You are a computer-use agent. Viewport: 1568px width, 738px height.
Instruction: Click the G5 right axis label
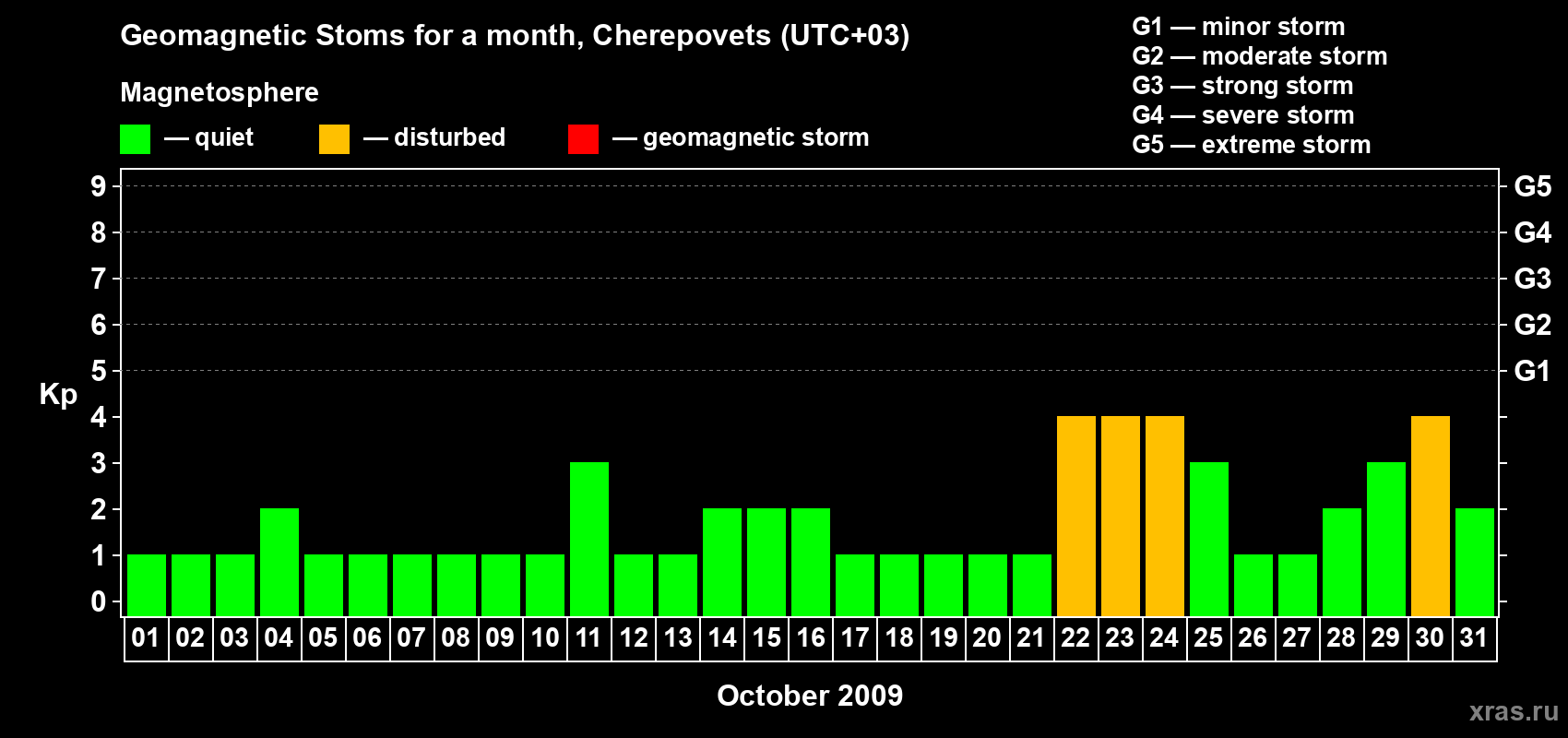pyautogui.click(x=1533, y=186)
